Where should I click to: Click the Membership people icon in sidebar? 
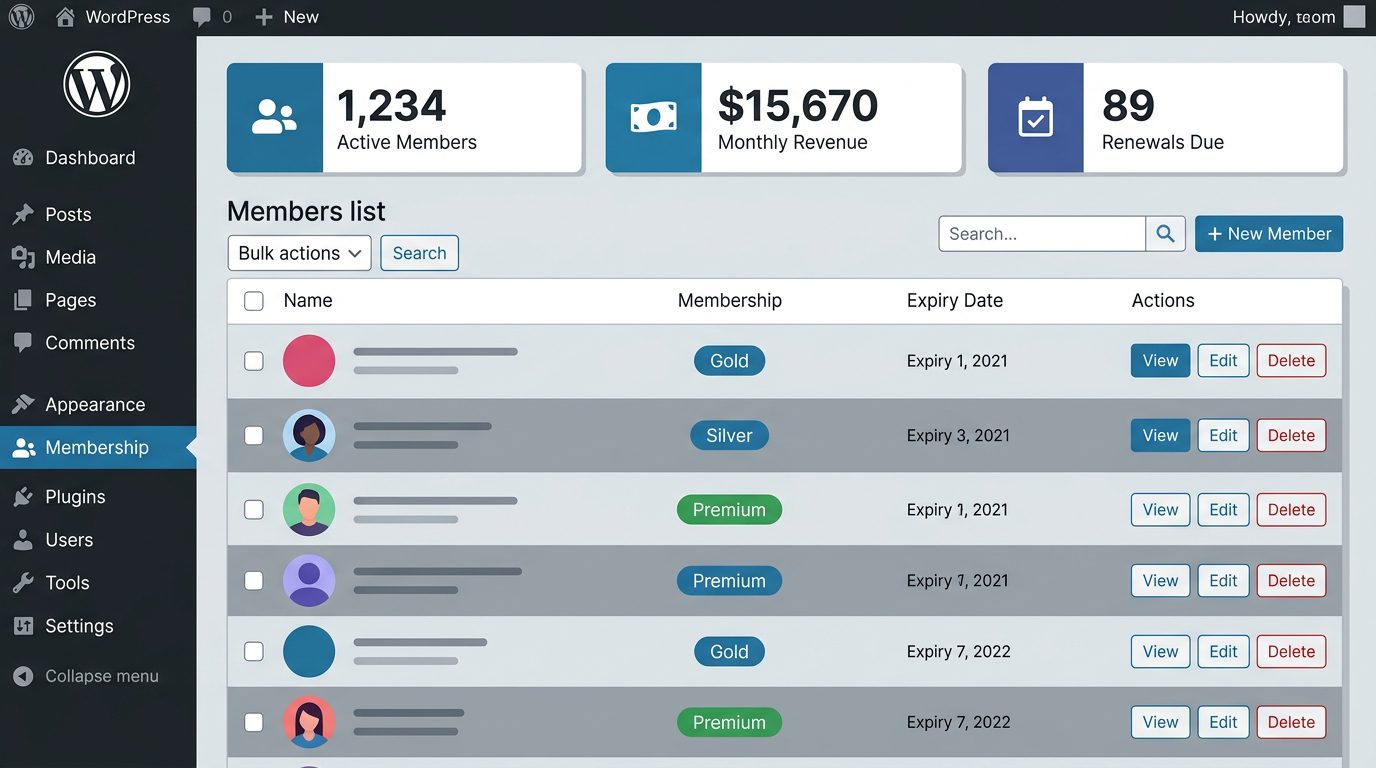click(x=23, y=448)
